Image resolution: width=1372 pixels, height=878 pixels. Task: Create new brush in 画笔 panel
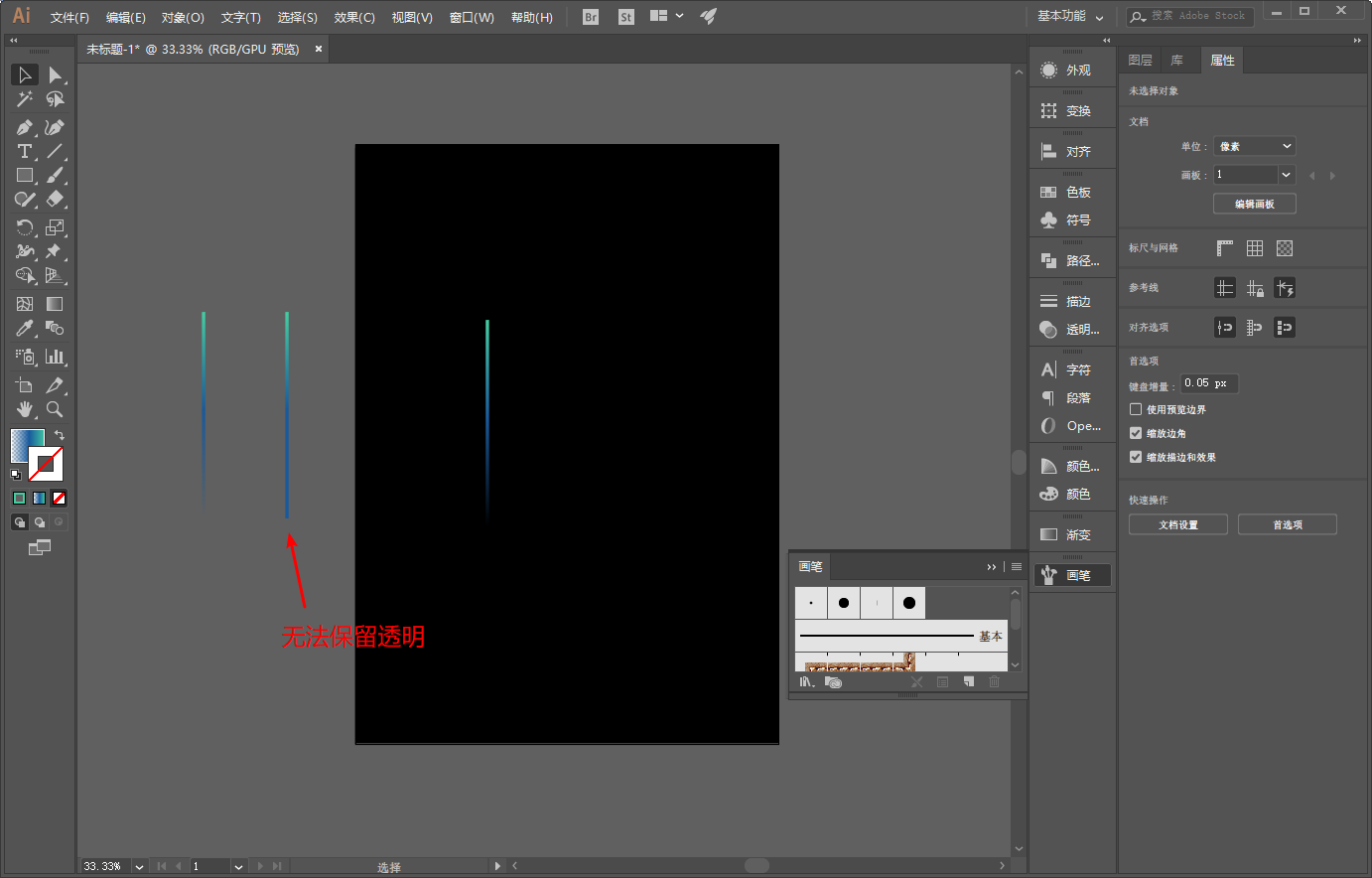pyautogui.click(x=968, y=682)
